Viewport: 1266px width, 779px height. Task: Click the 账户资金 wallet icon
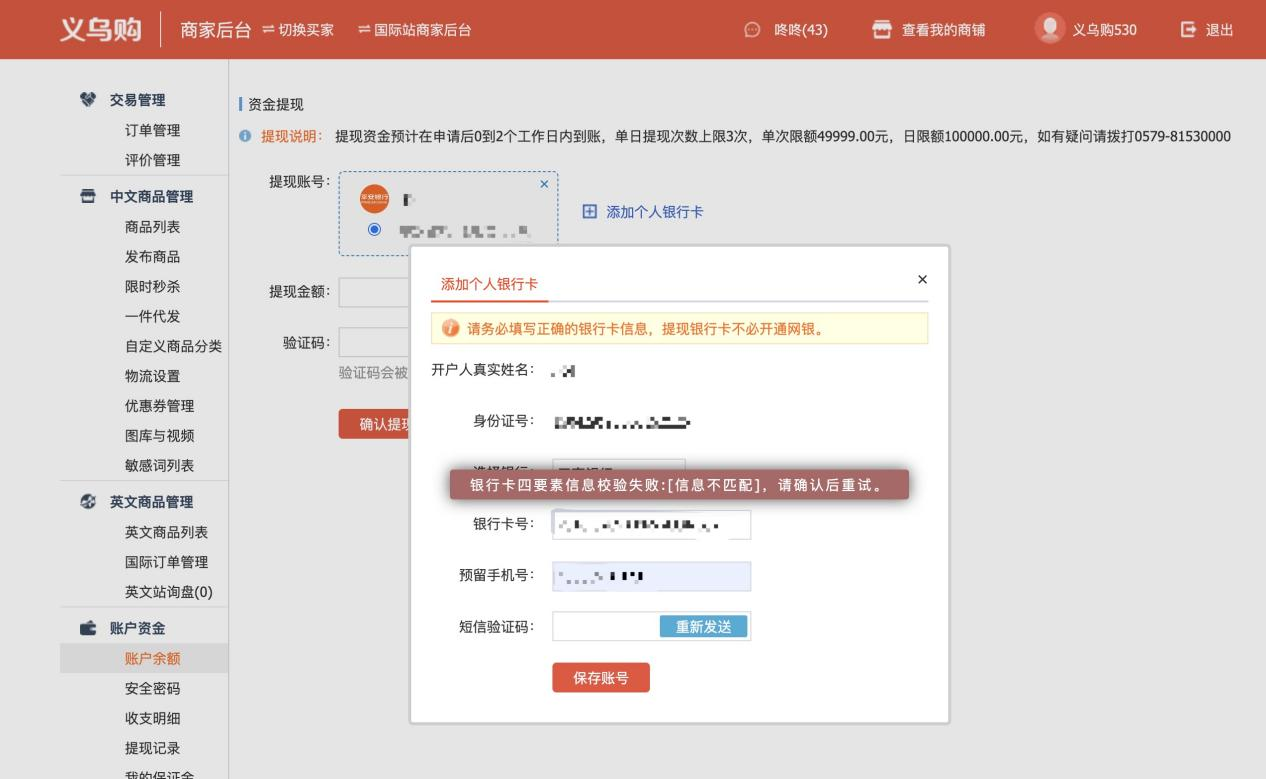[x=86, y=628]
